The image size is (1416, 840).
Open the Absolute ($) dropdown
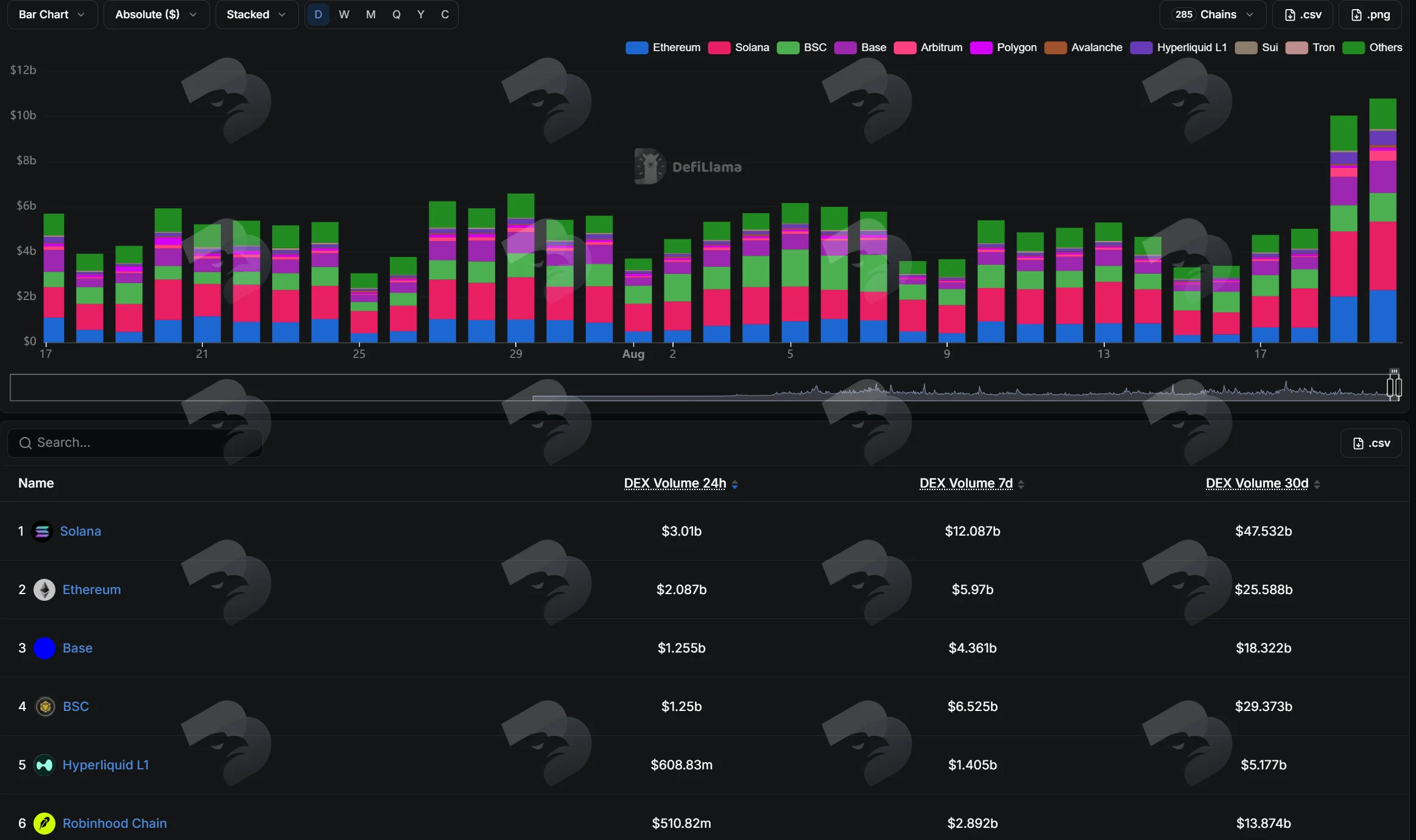156,15
